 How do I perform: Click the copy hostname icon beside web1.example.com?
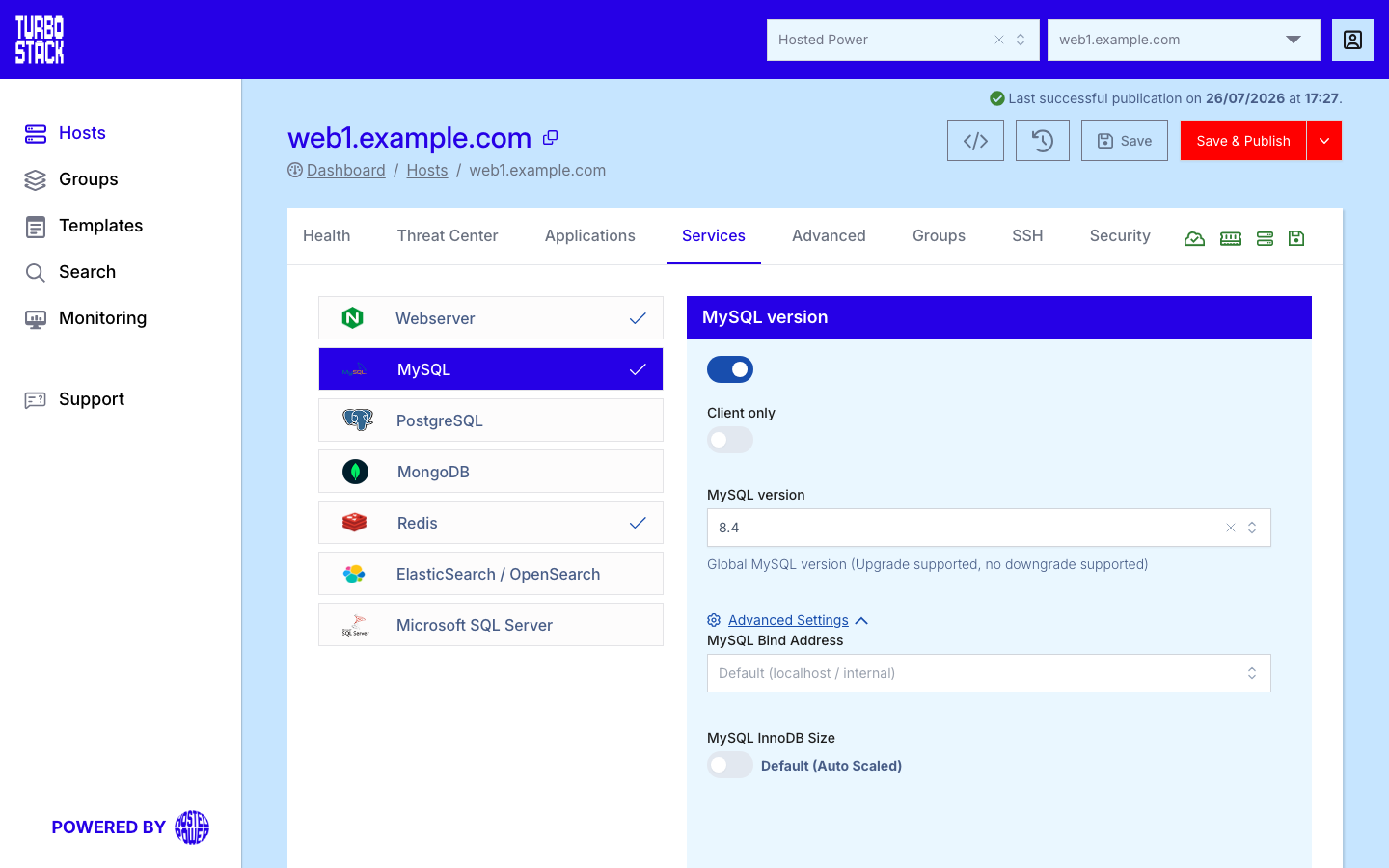(551, 138)
